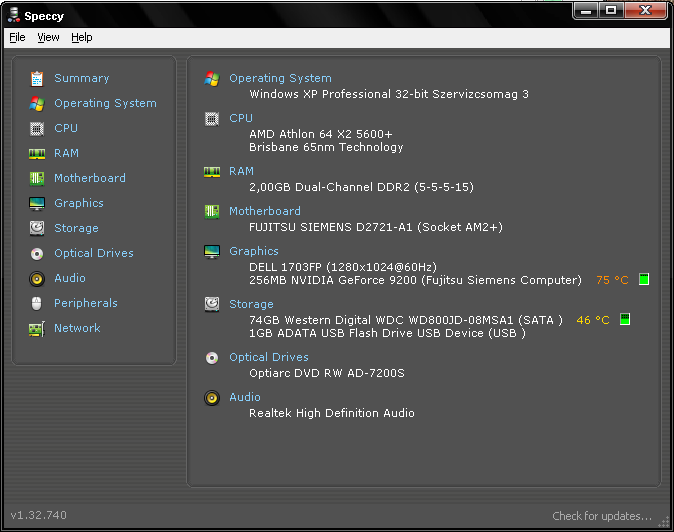Select the CPU chip icon in sidebar
This screenshot has width=674, height=532.
37,128
